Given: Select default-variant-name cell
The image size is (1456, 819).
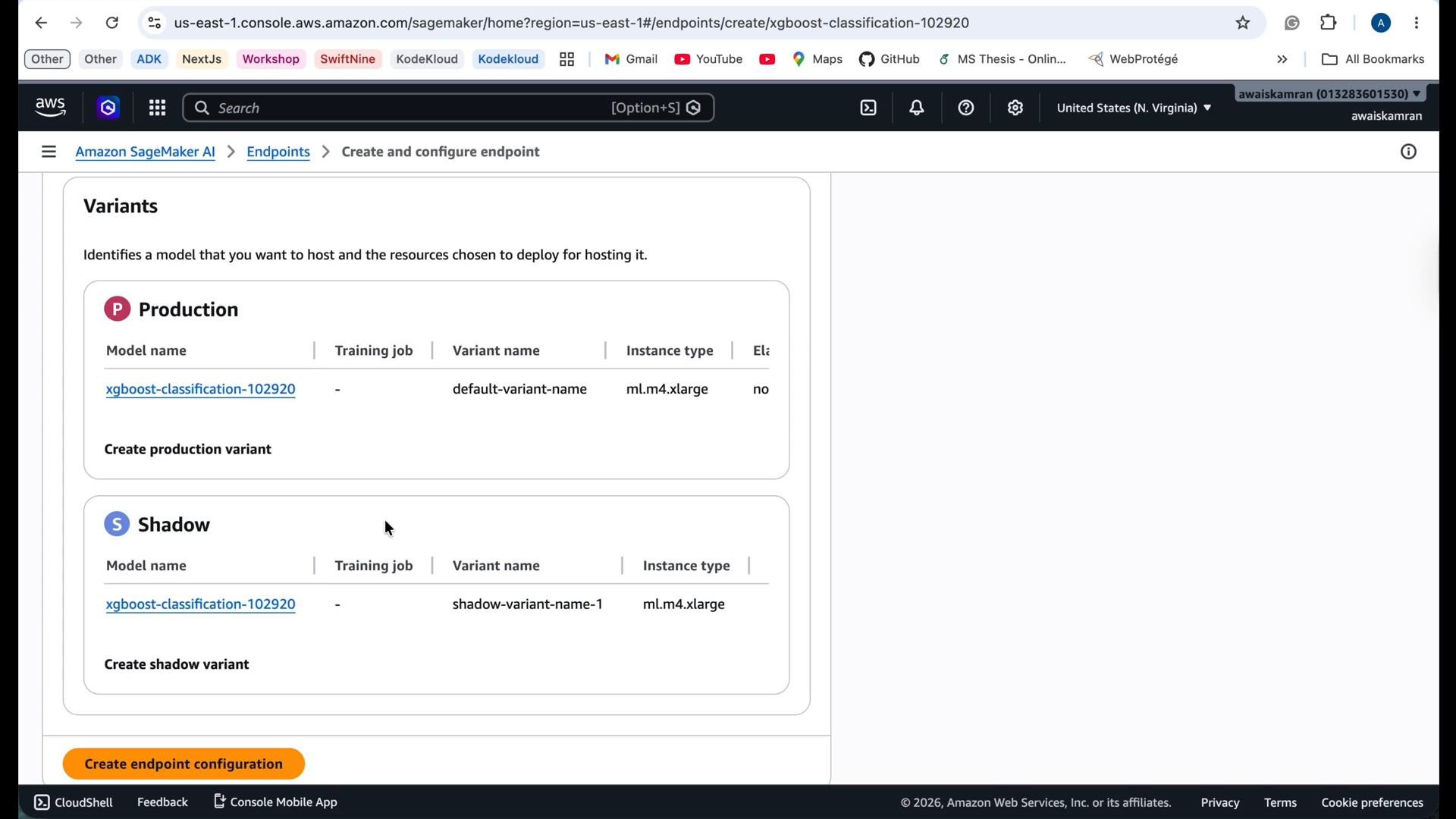Looking at the screenshot, I should tap(519, 389).
